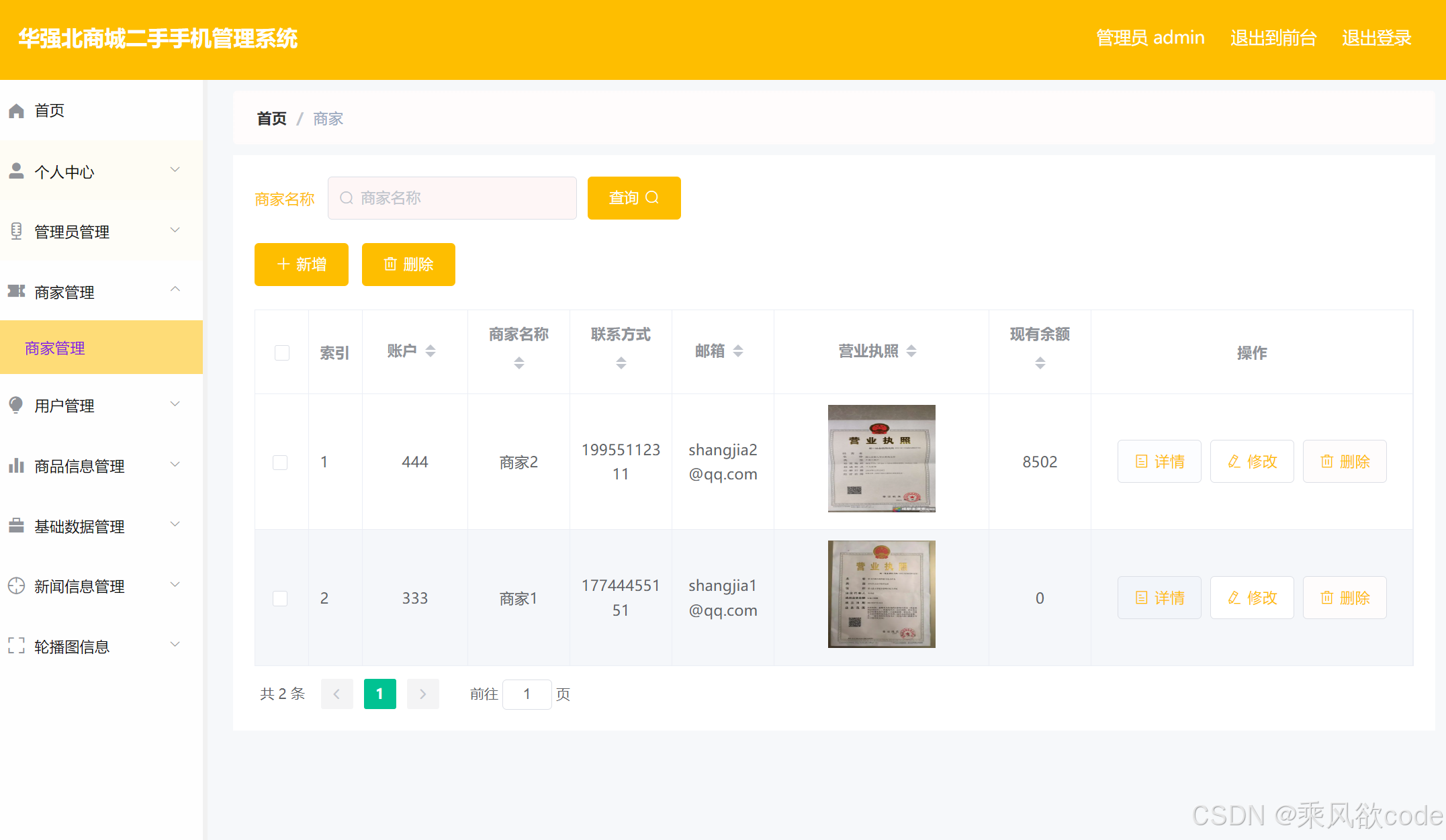
Task: Expand the 个人中心 menu chevron
Action: click(175, 170)
